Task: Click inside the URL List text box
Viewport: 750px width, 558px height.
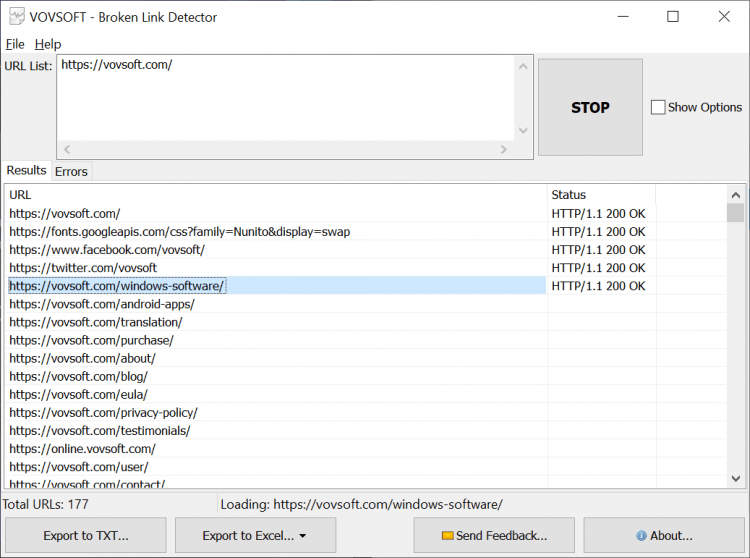Action: coord(286,98)
